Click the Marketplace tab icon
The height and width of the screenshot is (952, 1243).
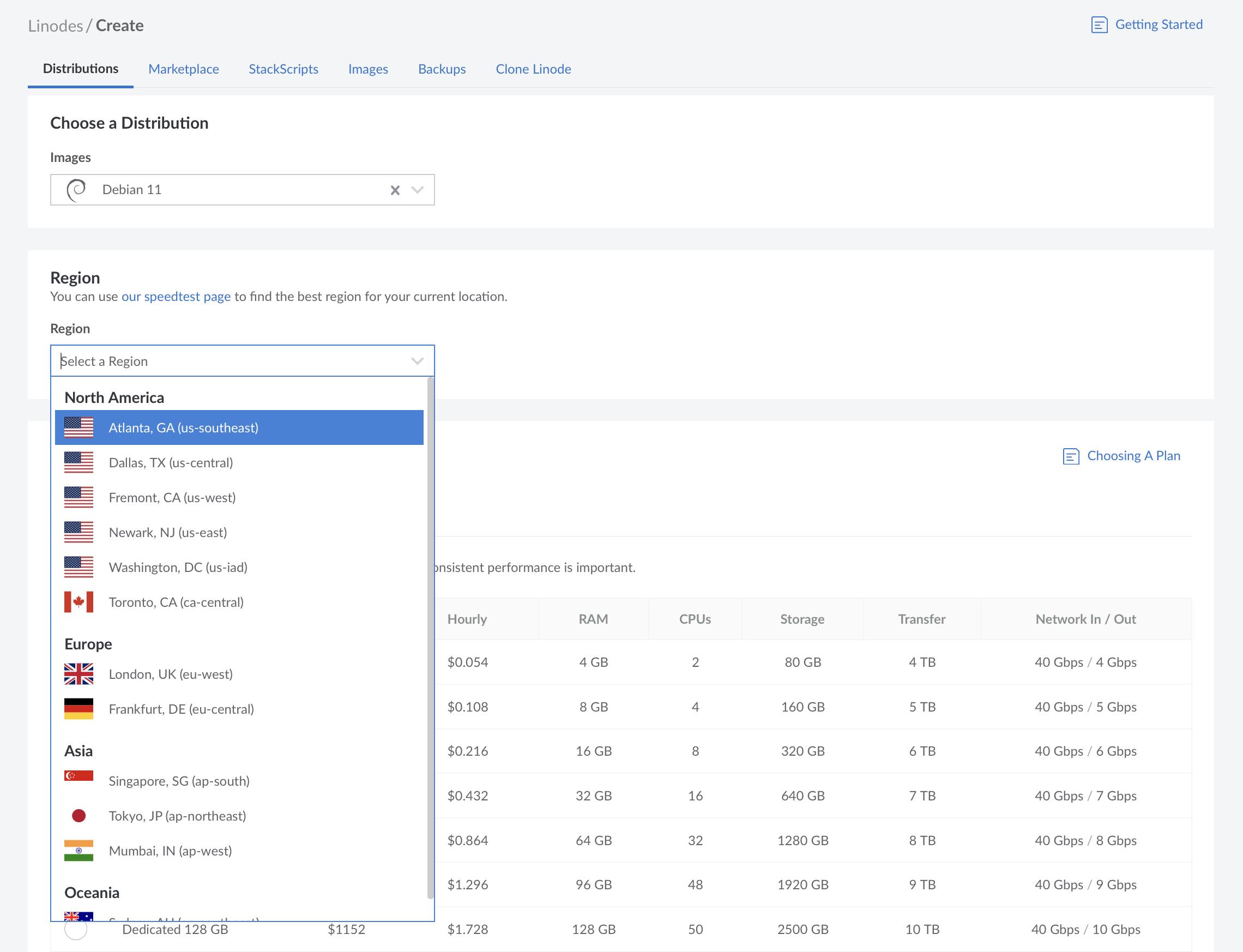point(183,69)
